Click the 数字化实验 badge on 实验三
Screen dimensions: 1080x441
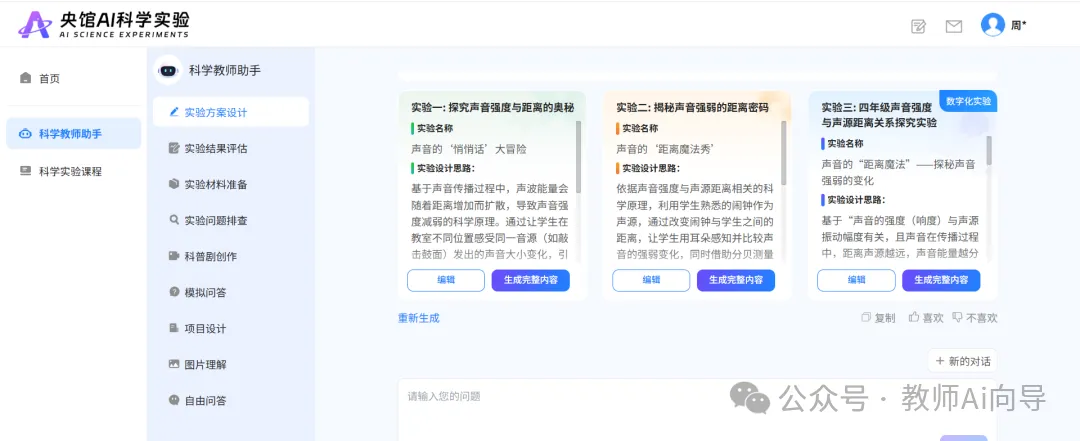[x=968, y=101]
